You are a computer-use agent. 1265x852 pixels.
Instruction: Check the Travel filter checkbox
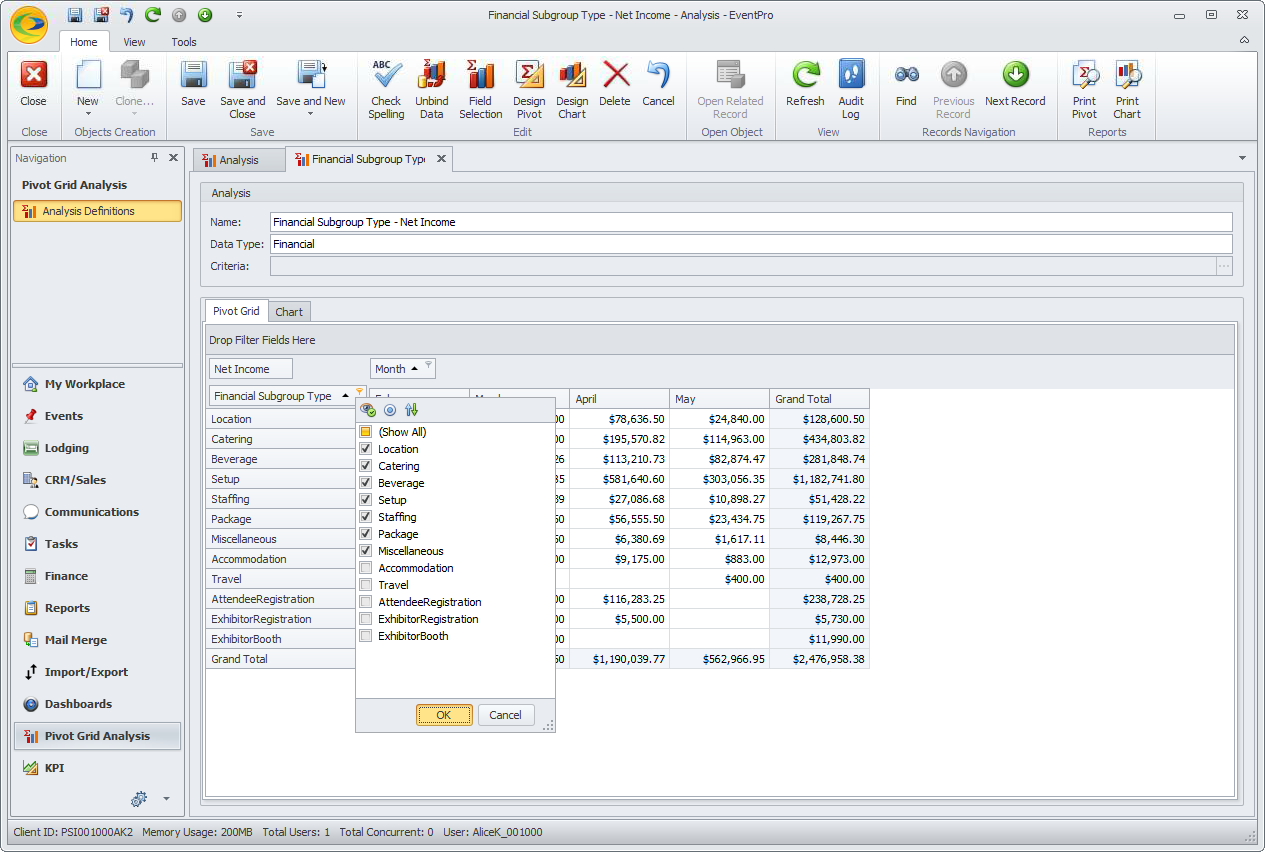tap(366, 585)
